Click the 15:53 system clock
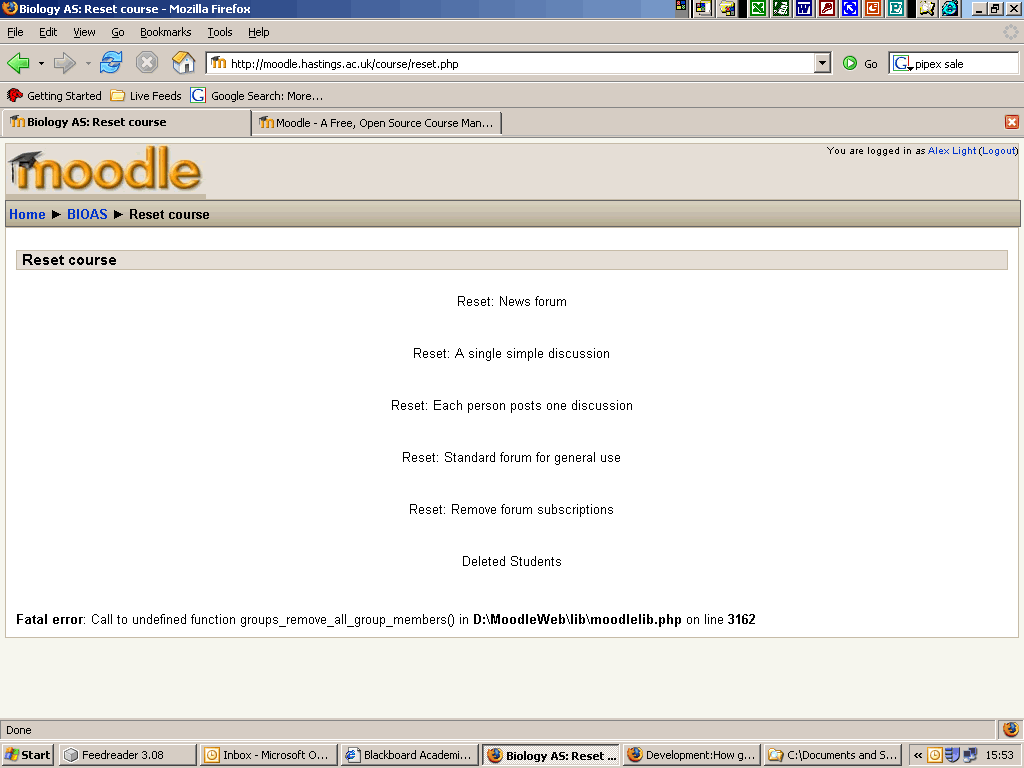This screenshot has width=1024, height=768. point(999,756)
